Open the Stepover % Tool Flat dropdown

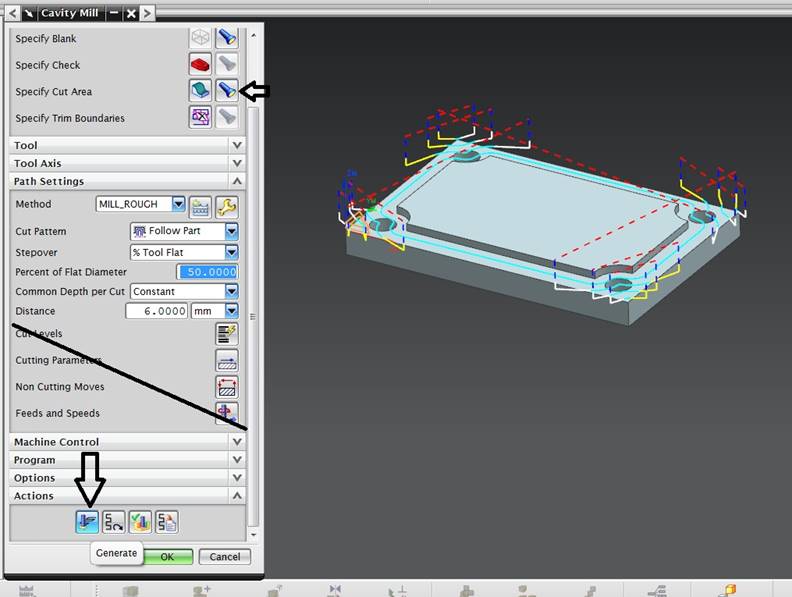pos(231,252)
